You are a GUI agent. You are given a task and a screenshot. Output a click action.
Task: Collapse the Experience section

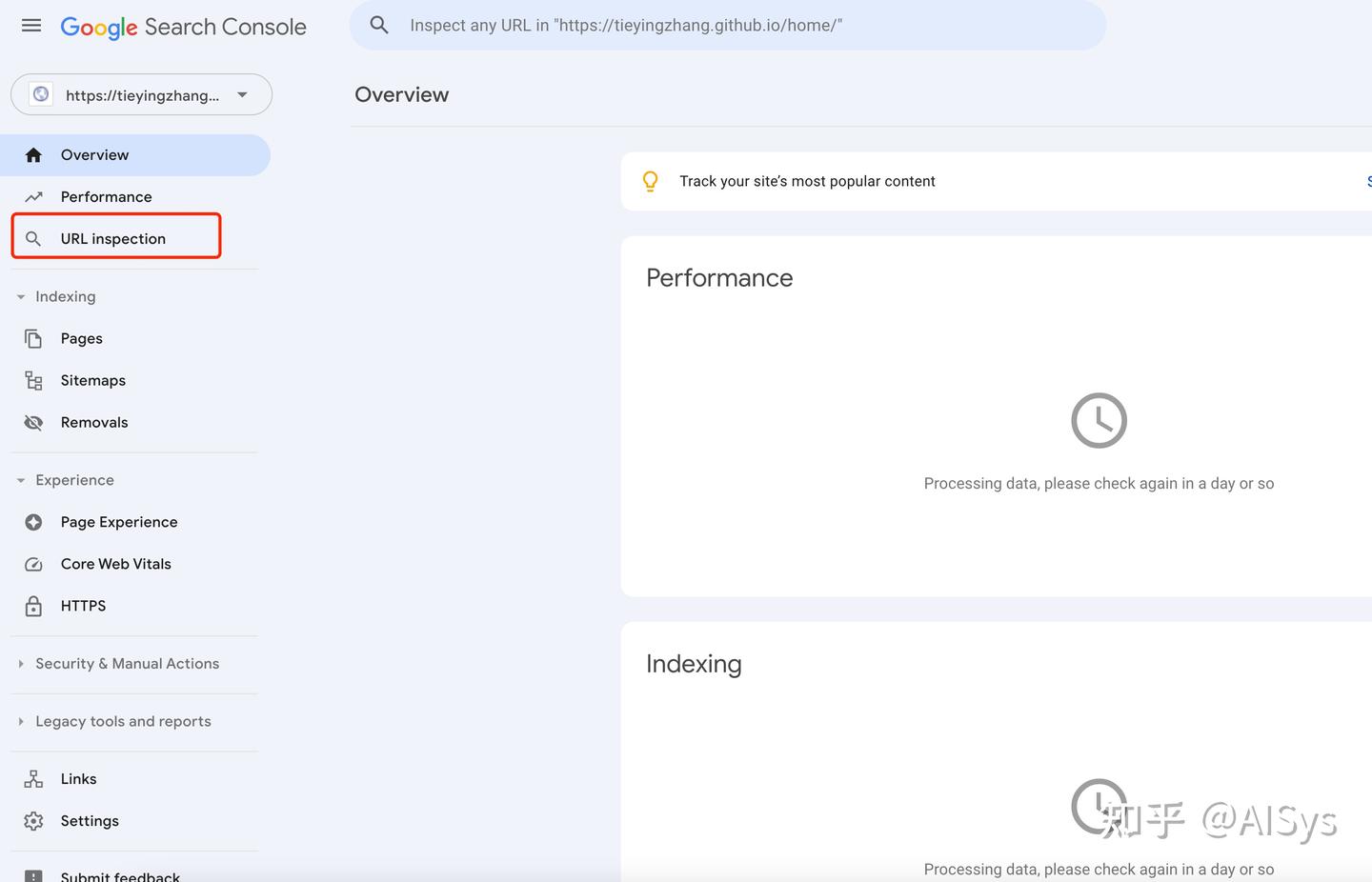tap(21, 480)
